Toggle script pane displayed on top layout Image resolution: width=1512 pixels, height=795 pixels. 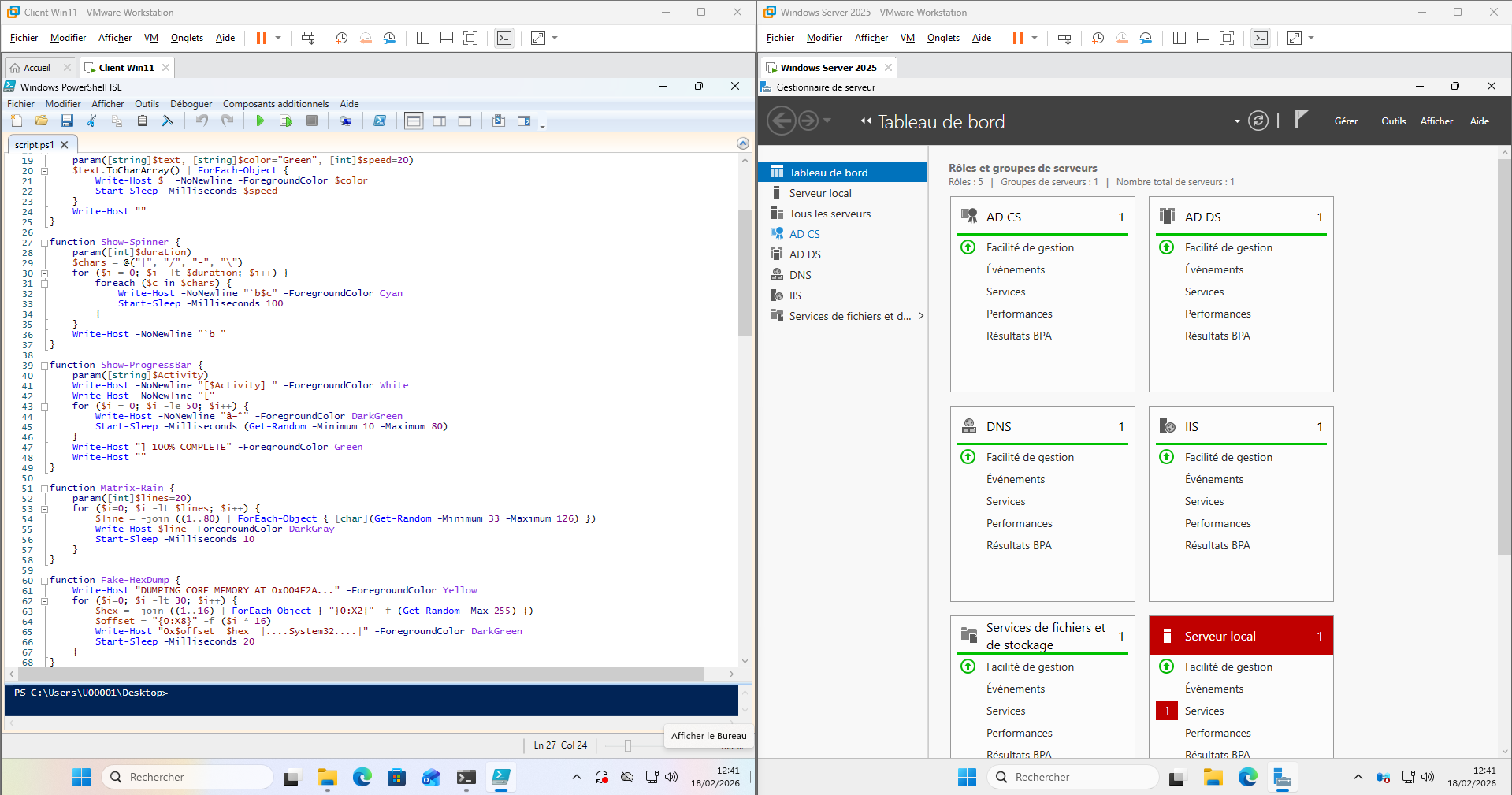414,121
